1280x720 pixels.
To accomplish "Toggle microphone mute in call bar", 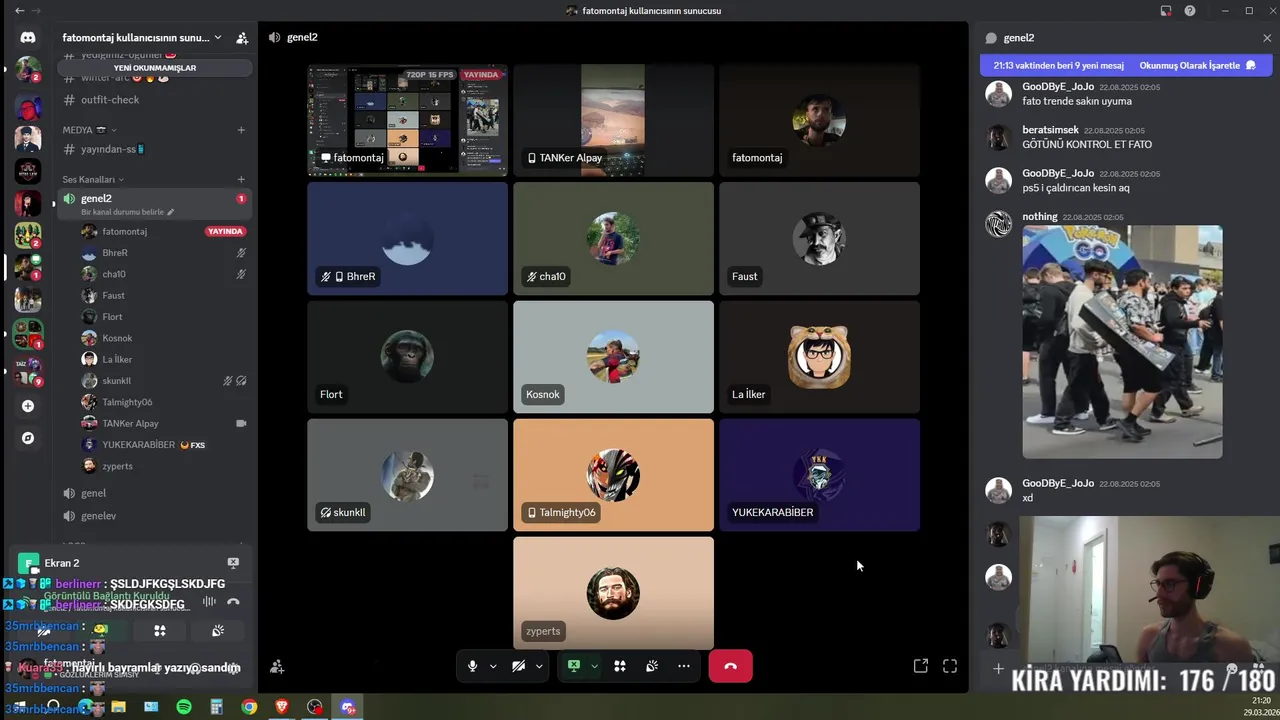I will [x=472, y=666].
